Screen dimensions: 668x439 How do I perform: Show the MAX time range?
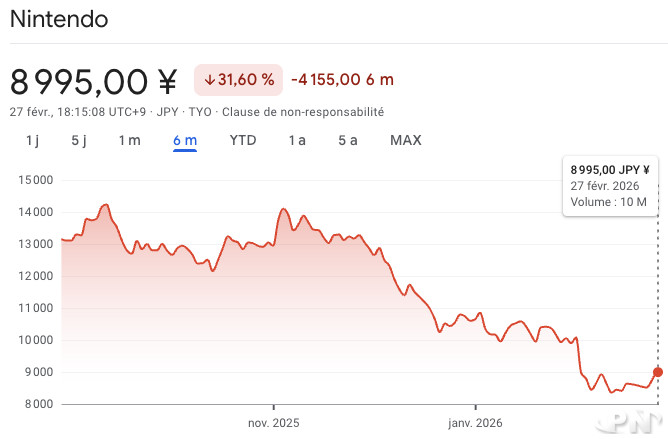pyautogui.click(x=406, y=140)
